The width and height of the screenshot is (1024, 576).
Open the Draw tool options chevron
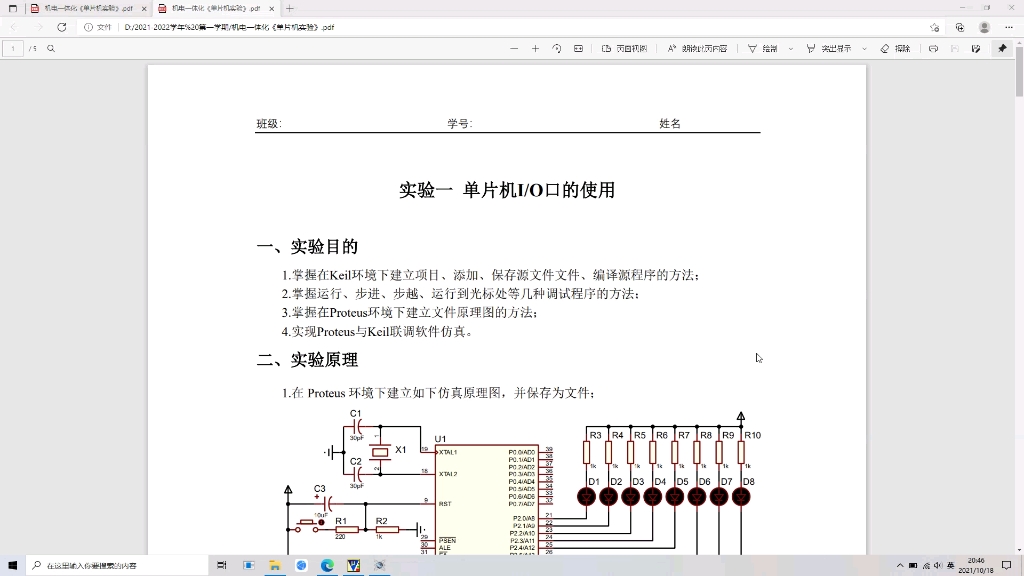click(790, 47)
